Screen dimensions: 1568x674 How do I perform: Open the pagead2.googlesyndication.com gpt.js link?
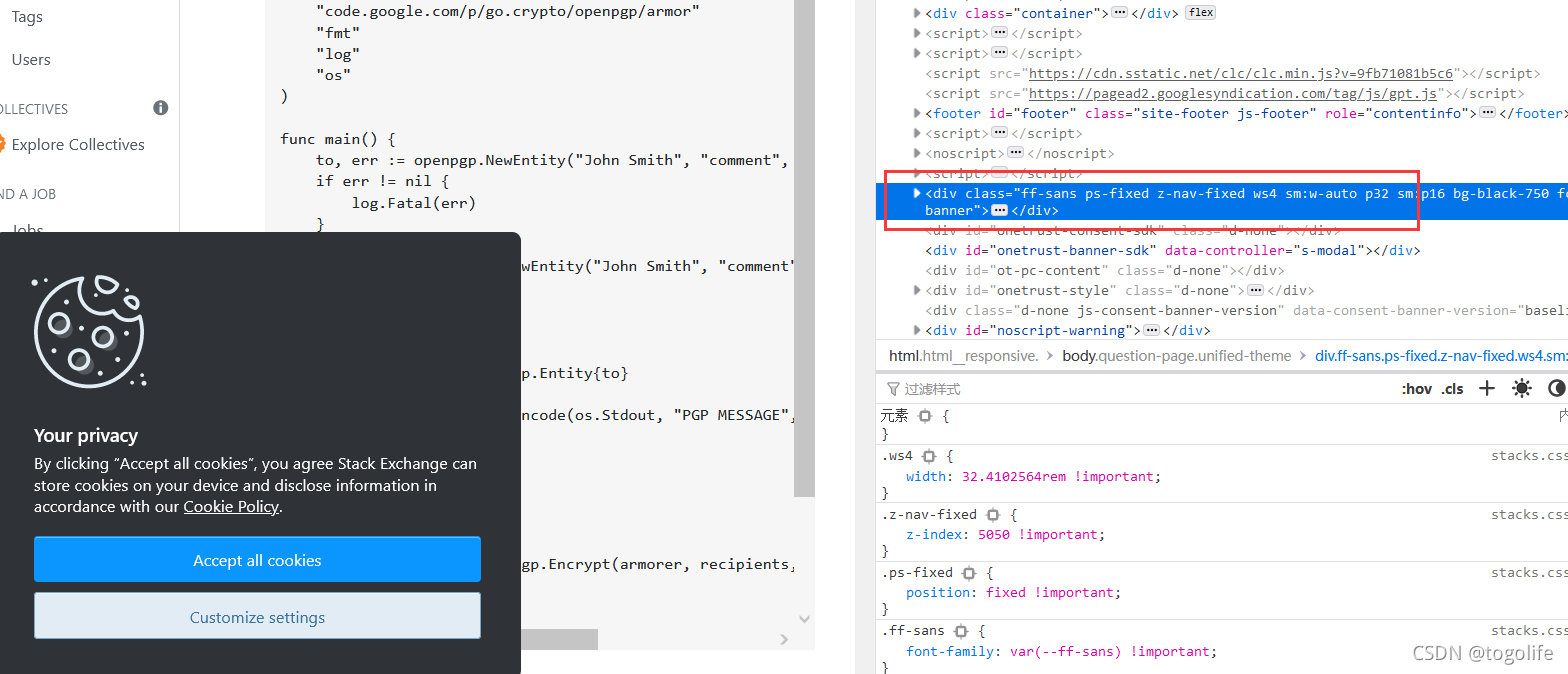tap(1233, 93)
